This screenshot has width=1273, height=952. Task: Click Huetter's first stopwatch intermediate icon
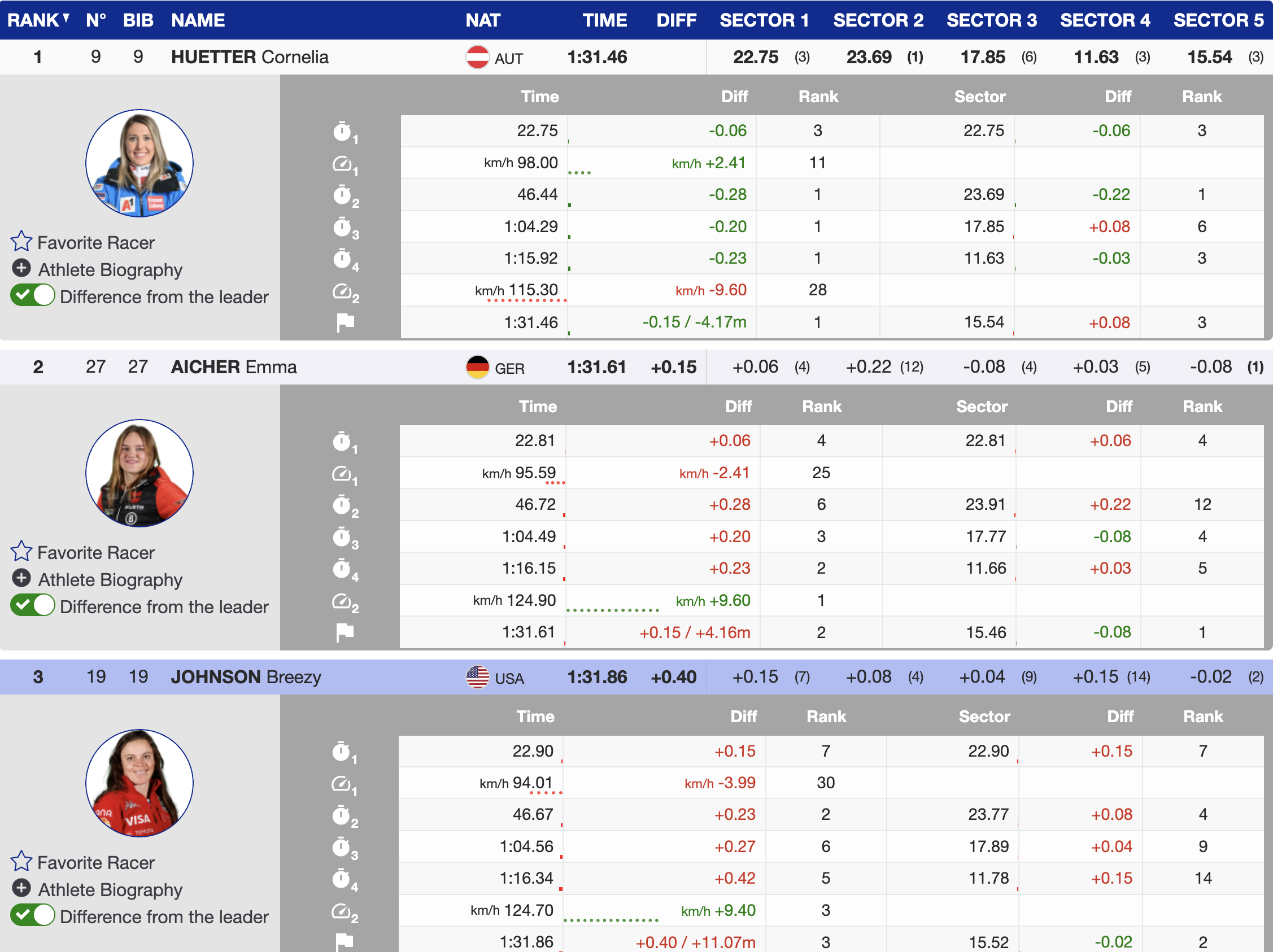(343, 132)
